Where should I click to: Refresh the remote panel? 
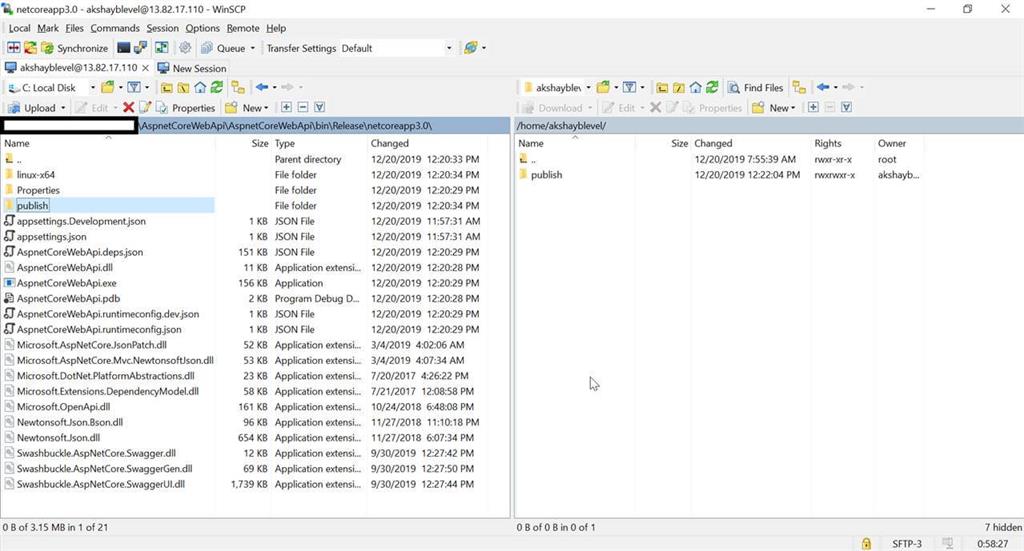click(x=712, y=87)
